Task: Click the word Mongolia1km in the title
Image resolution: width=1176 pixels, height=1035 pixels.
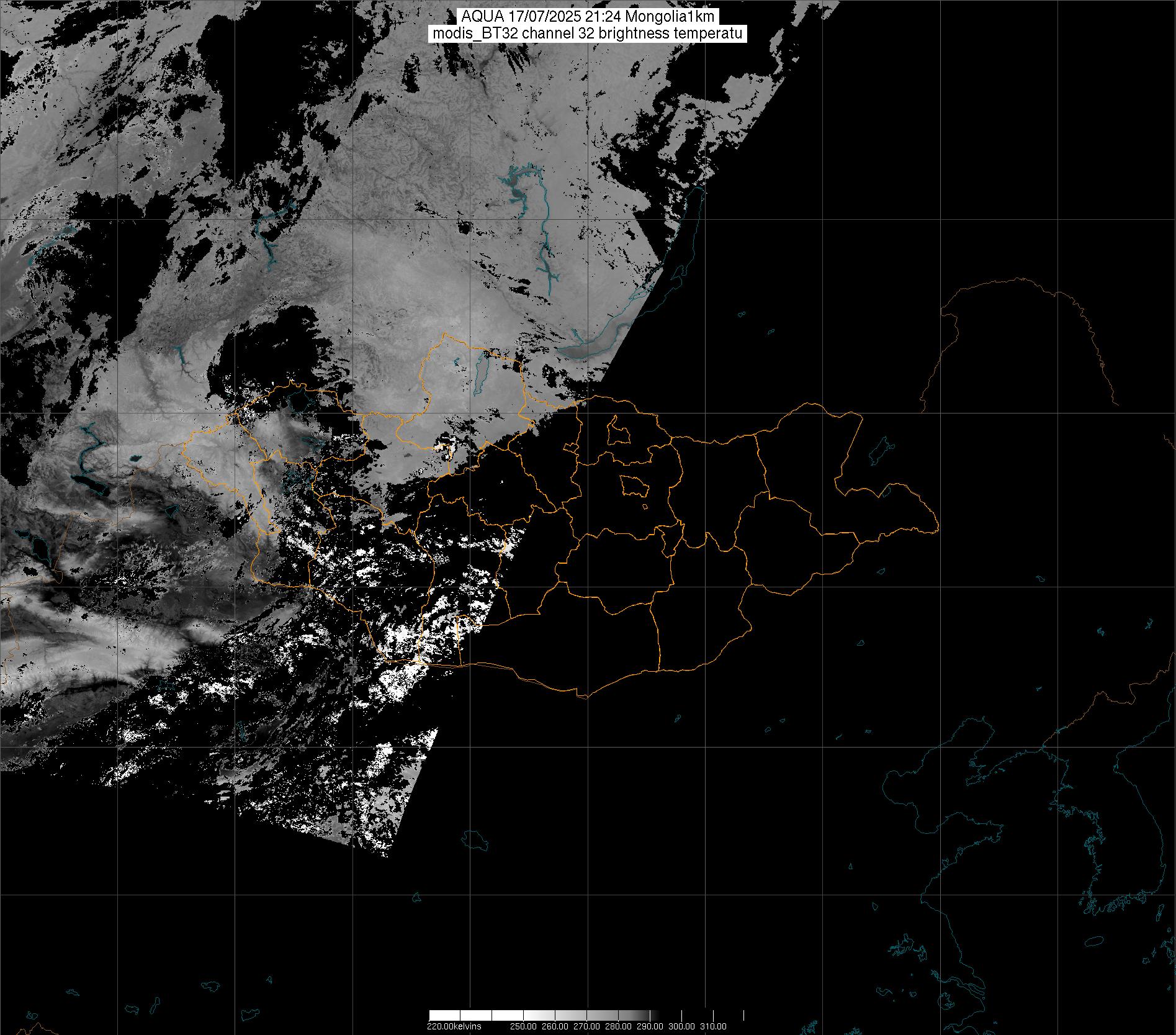Action: click(x=680, y=17)
